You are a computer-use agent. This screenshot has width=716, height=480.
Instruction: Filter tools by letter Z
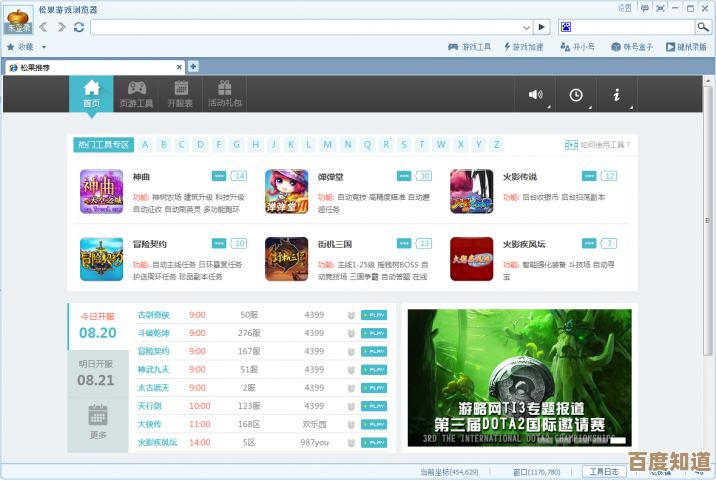[496, 145]
